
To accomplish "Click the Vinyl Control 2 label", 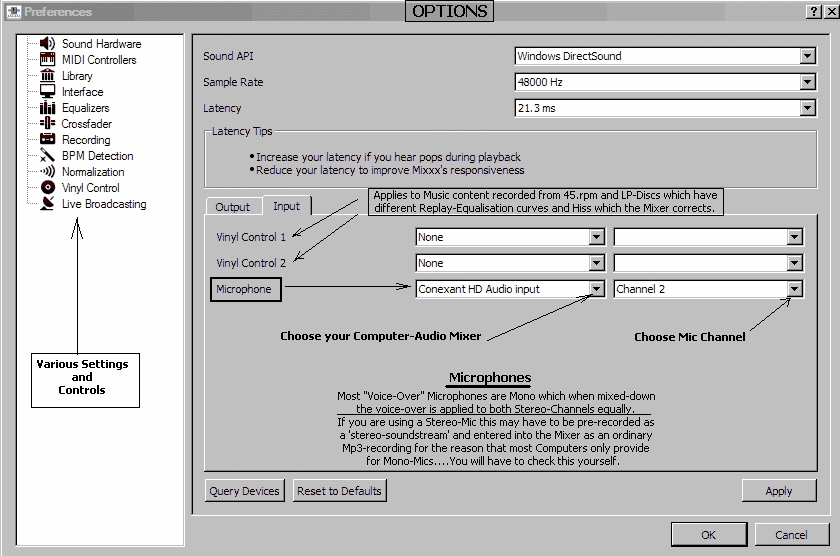I will click(251, 263).
